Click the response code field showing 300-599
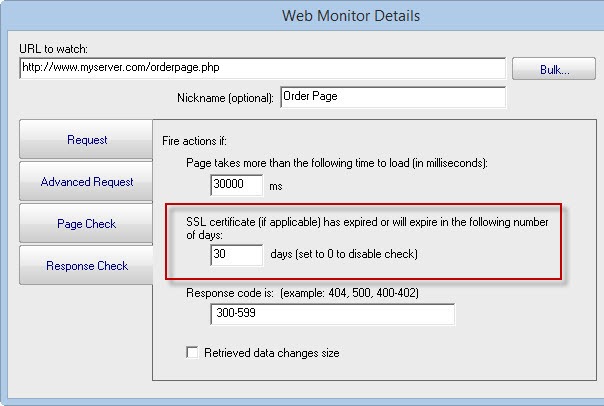The height and width of the screenshot is (406, 604). [332, 314]
